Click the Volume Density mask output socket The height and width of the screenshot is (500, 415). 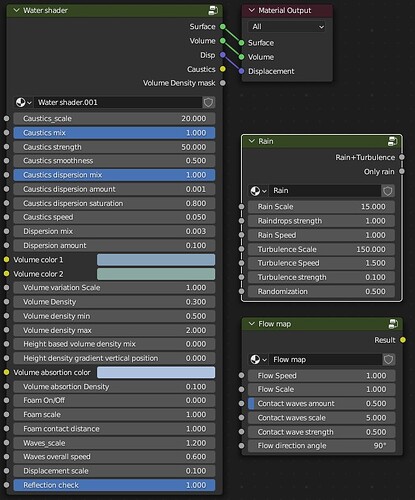coord(223,83)
